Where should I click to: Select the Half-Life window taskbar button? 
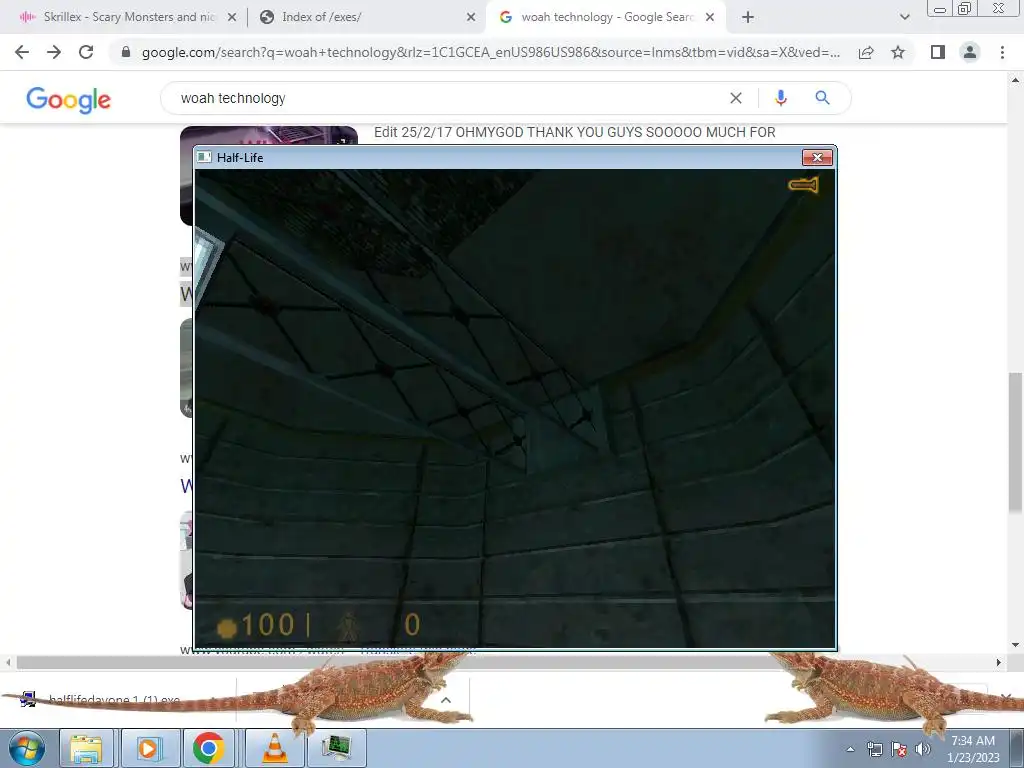pos(337,748)
